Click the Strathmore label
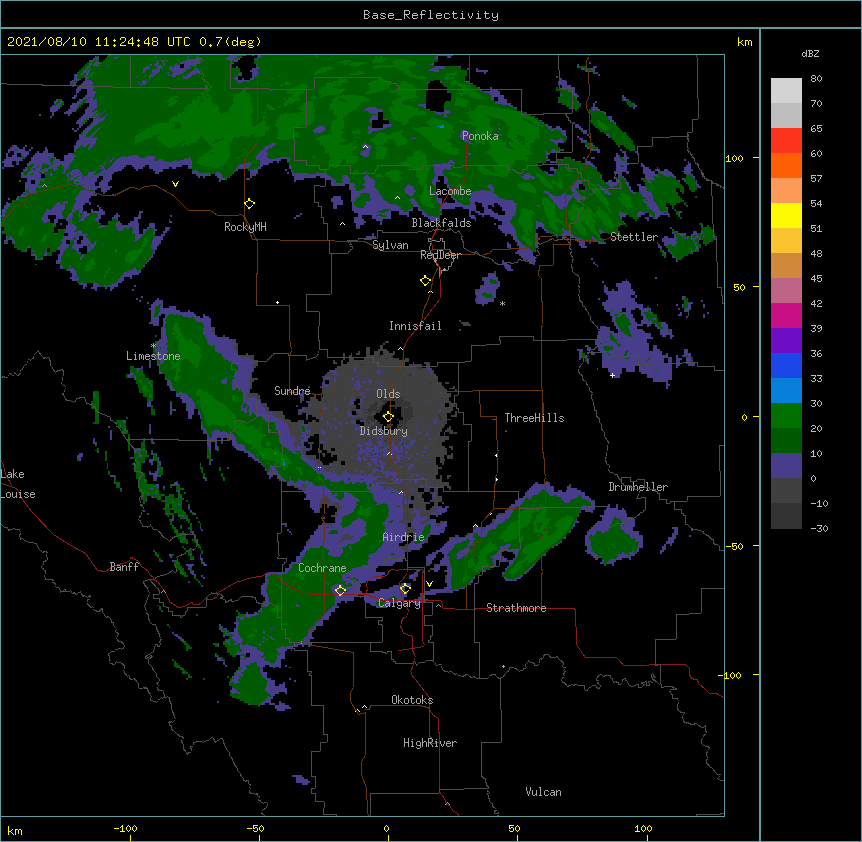 coord(516,608)
